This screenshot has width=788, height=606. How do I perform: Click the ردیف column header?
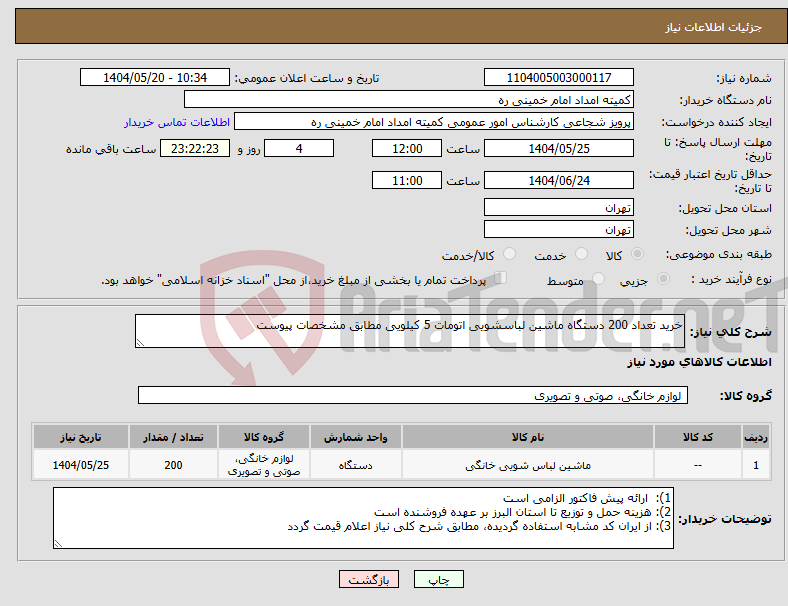point(755,437)
